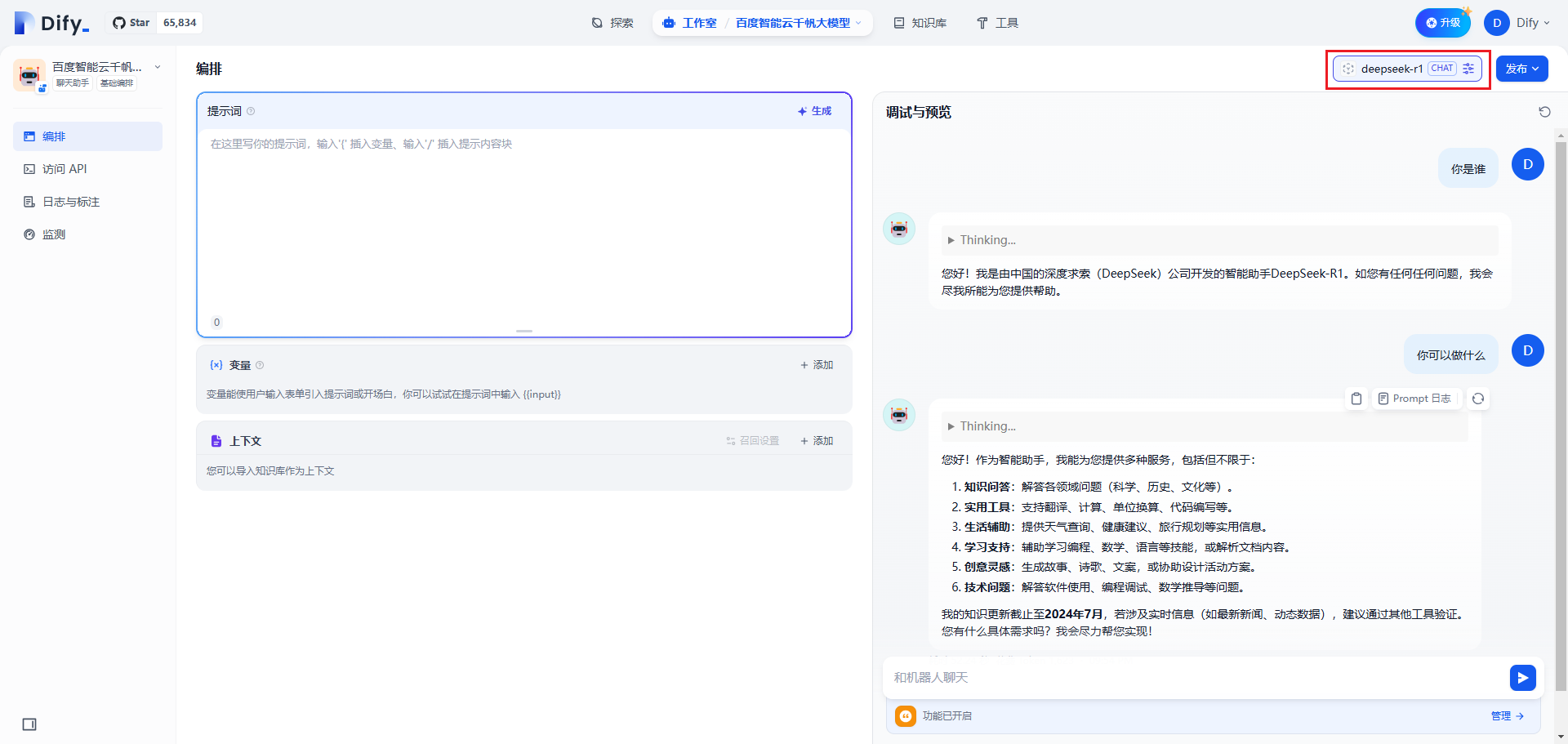This screenshot has width=1568, height=744.
Task: Click the second assistant robot avatar
Action: pos(899,415)
